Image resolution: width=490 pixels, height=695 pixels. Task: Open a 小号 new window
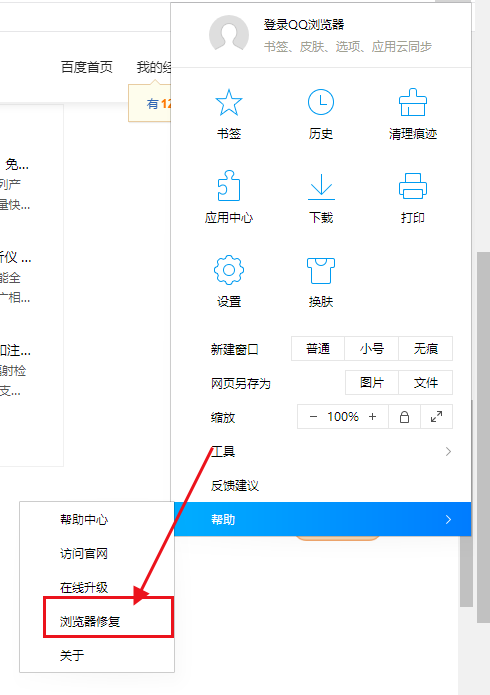click(x=372, y=349)
